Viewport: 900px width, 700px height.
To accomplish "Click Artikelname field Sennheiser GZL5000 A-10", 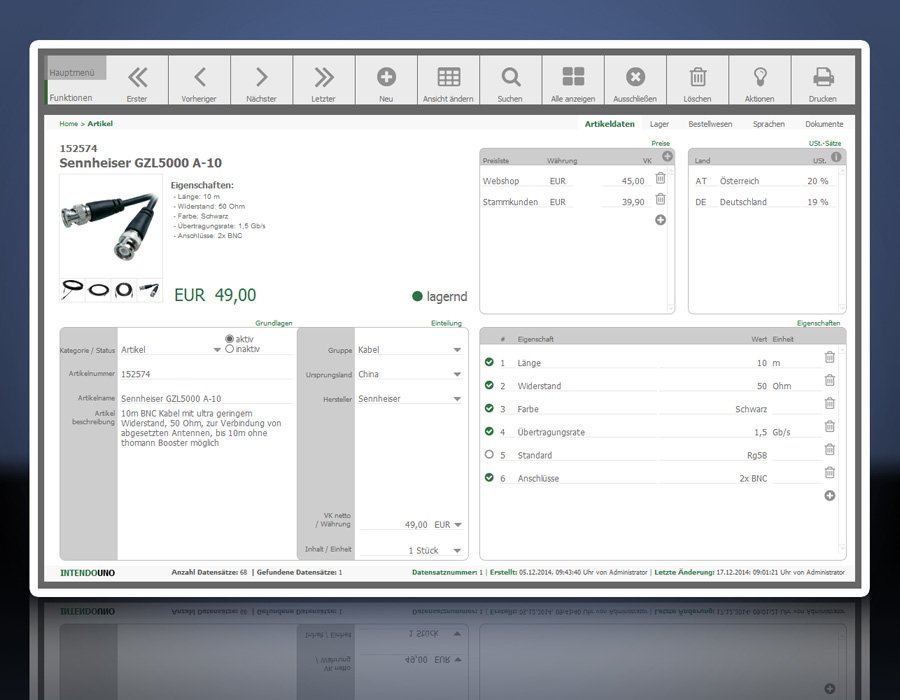I will click(205, 399).
